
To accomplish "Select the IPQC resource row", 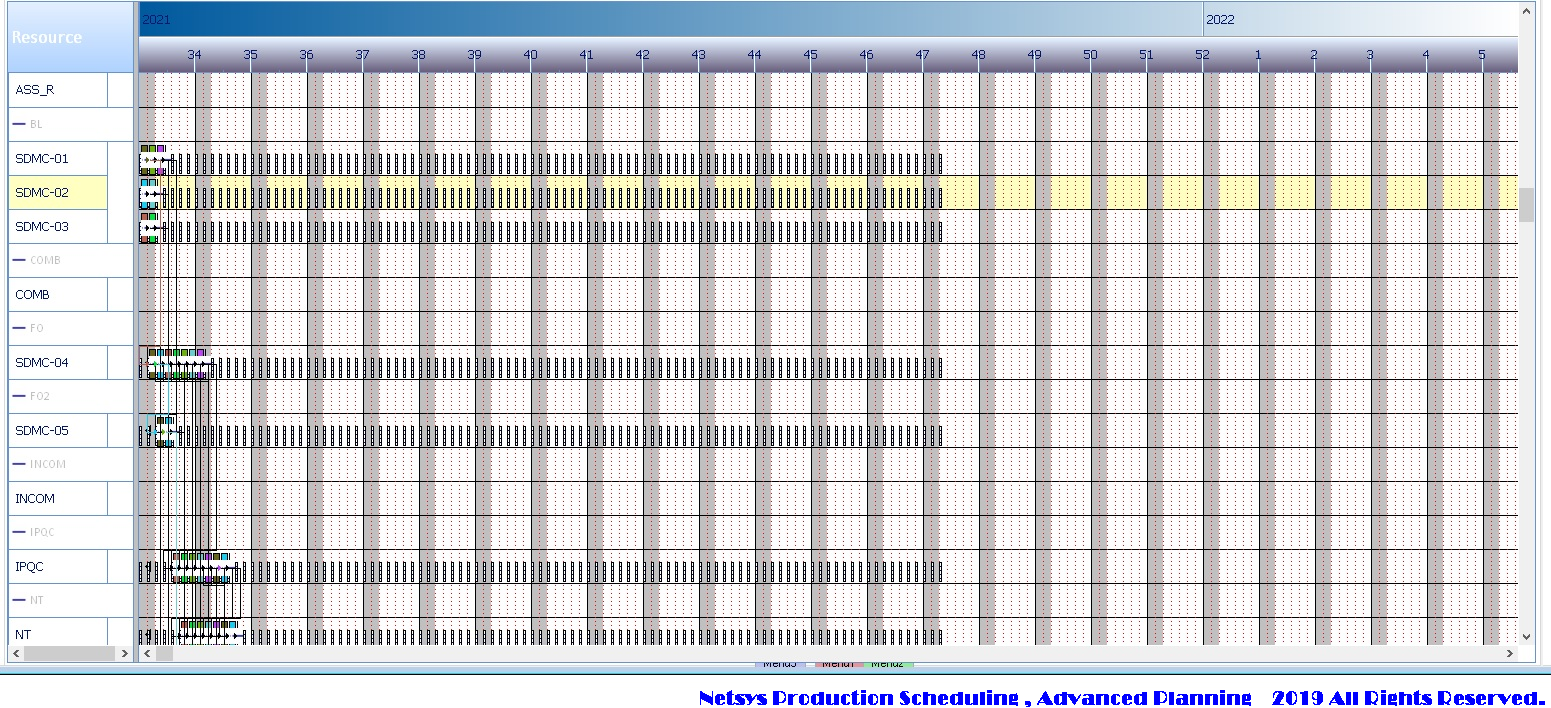I will tap(58, 566).
